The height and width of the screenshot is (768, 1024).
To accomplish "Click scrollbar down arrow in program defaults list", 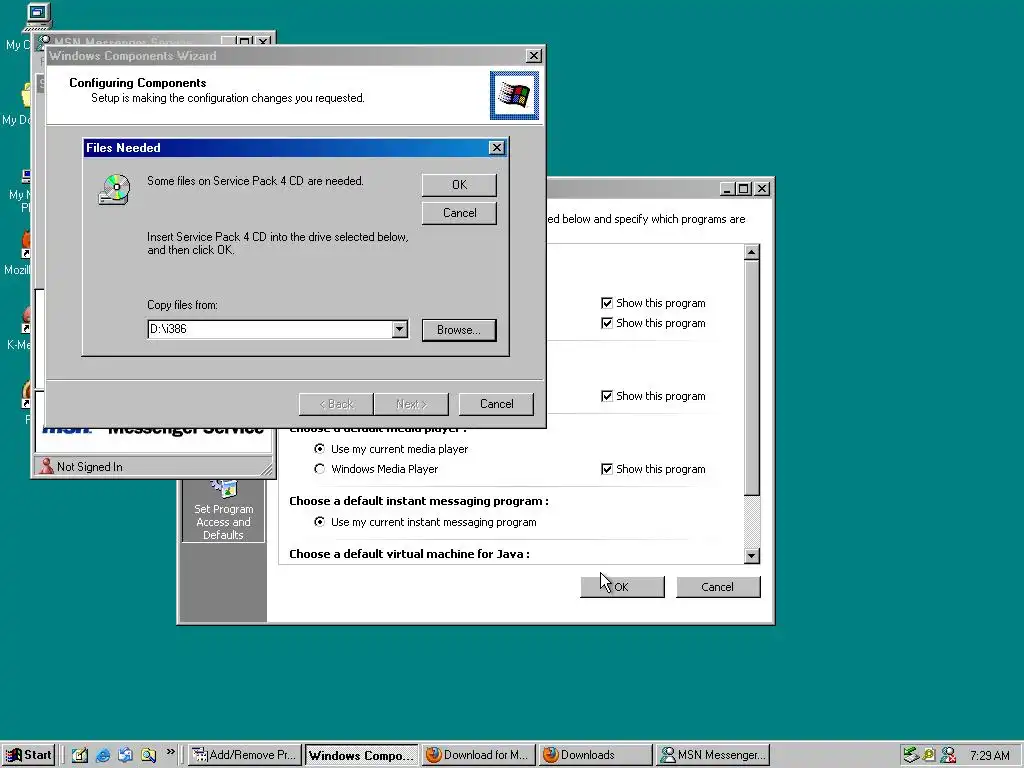I will tap(752, 556).
